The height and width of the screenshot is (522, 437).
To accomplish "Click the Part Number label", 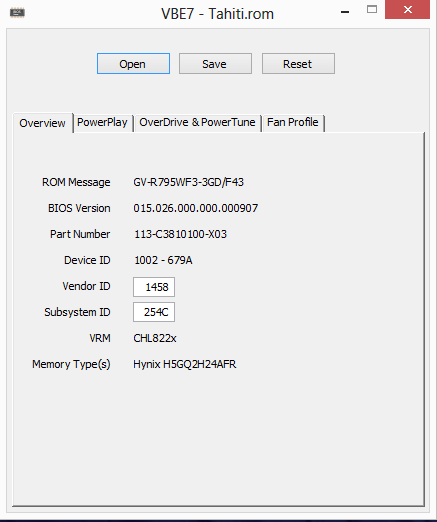I will point(80,234).
